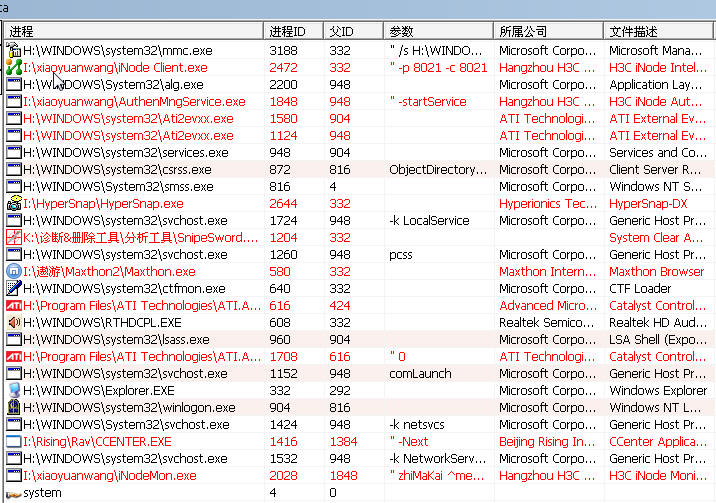
Task: Click parent ID 292
Action: point(340,391)
